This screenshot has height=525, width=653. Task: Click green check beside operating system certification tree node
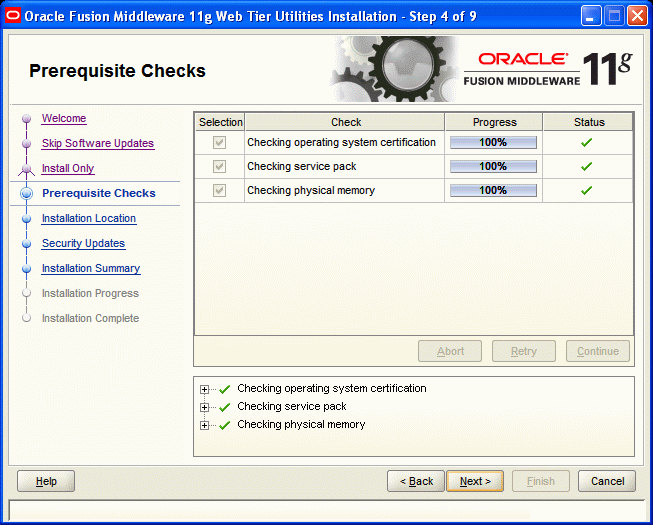click(x=224, y=389)
